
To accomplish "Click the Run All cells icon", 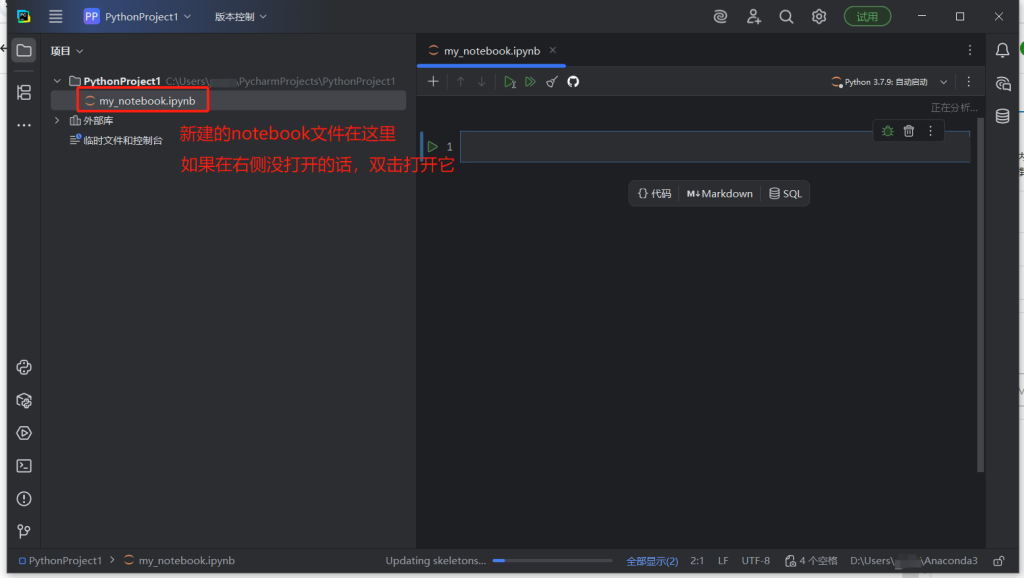I will (x=530, y=82).
